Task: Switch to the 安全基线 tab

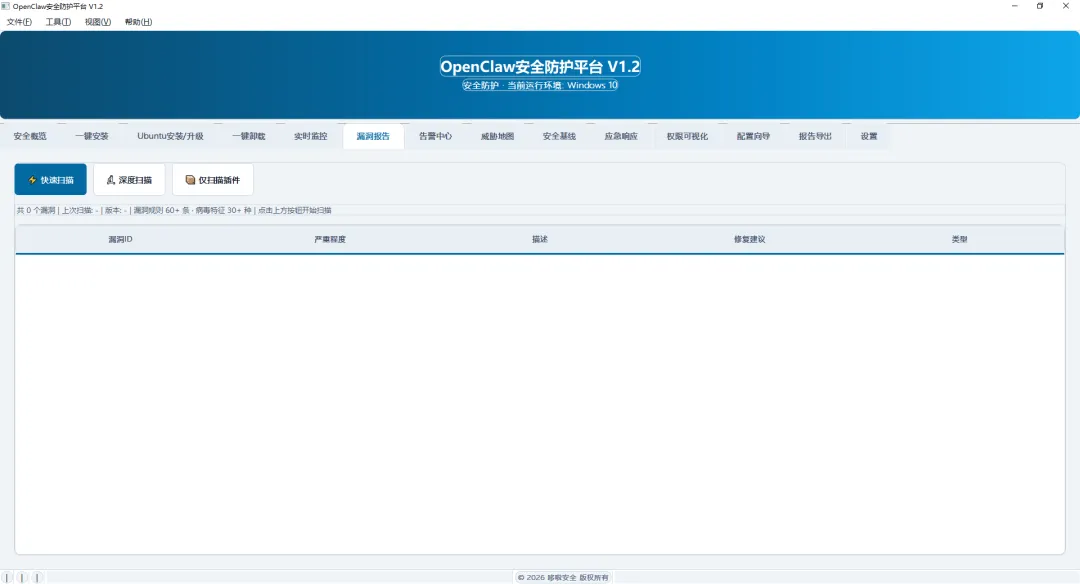Action: [559, 136]
